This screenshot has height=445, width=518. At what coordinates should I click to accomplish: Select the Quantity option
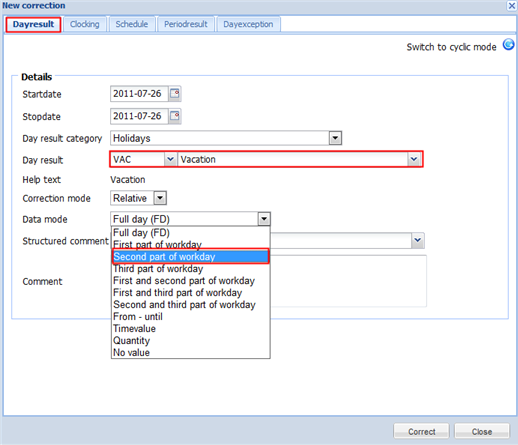coord(190,340)
